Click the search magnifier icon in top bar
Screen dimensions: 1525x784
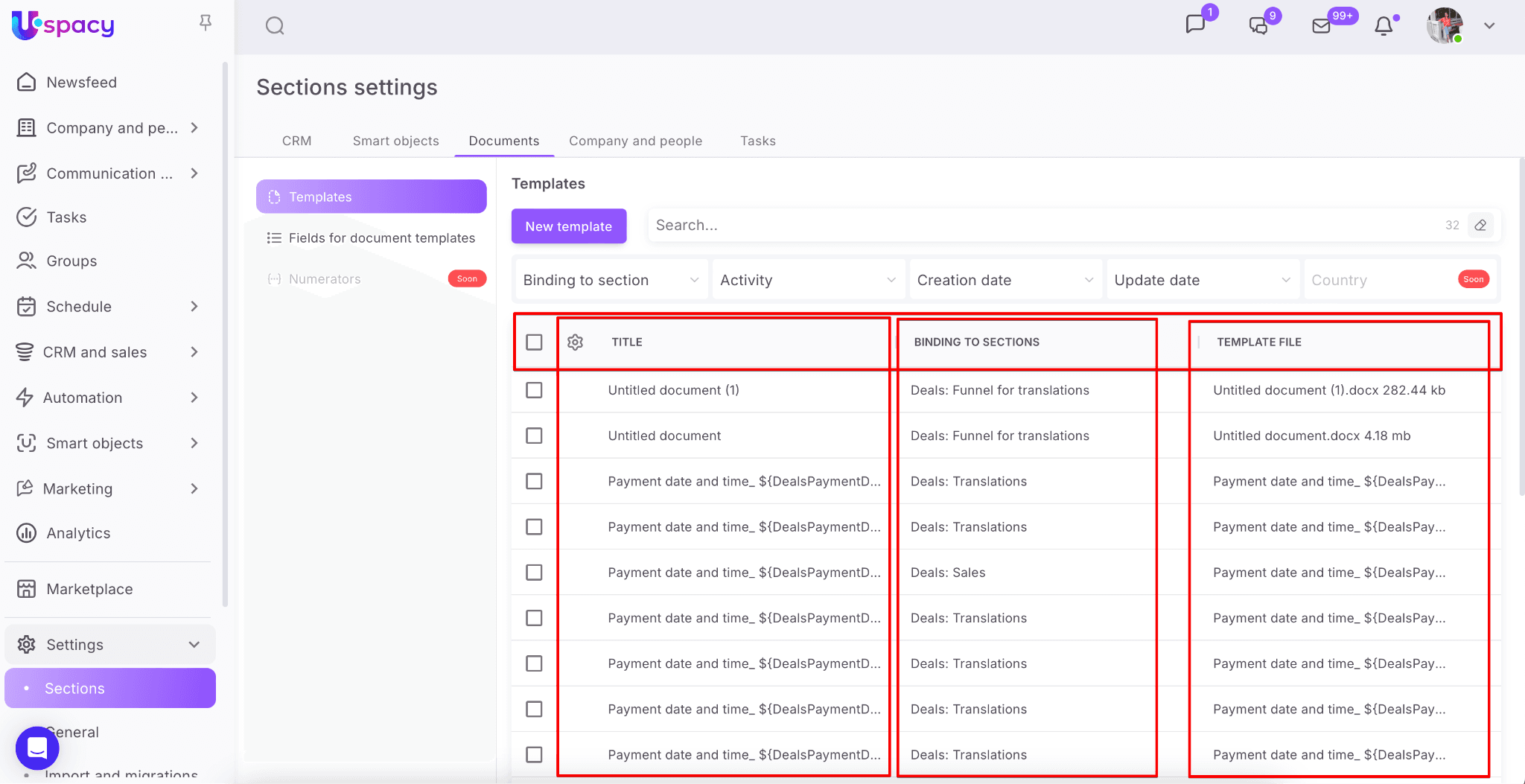click(275, 26)
